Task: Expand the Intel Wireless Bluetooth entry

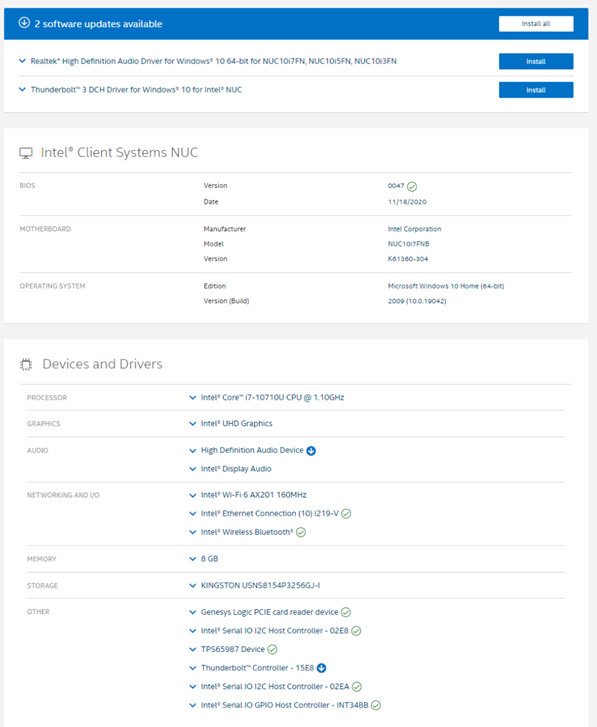Action: pos(193,532)
